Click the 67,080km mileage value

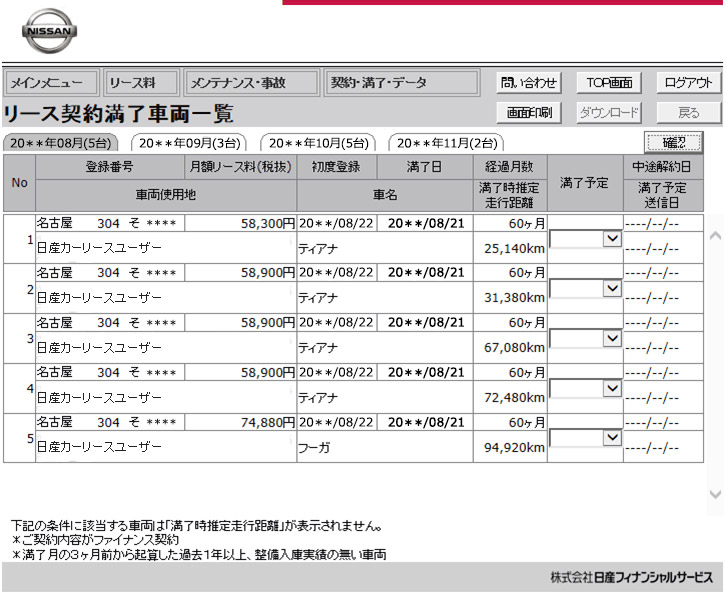click(x=514, y=348)
